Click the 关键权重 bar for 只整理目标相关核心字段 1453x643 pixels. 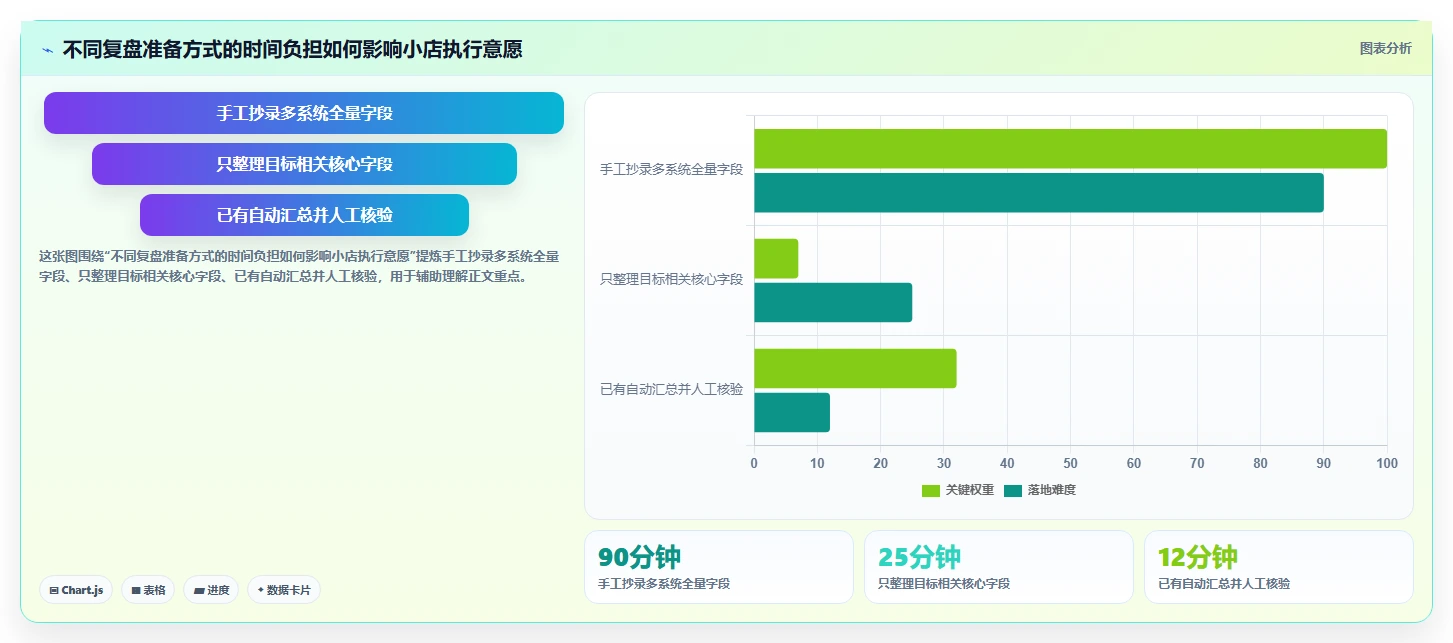point(776,259)
